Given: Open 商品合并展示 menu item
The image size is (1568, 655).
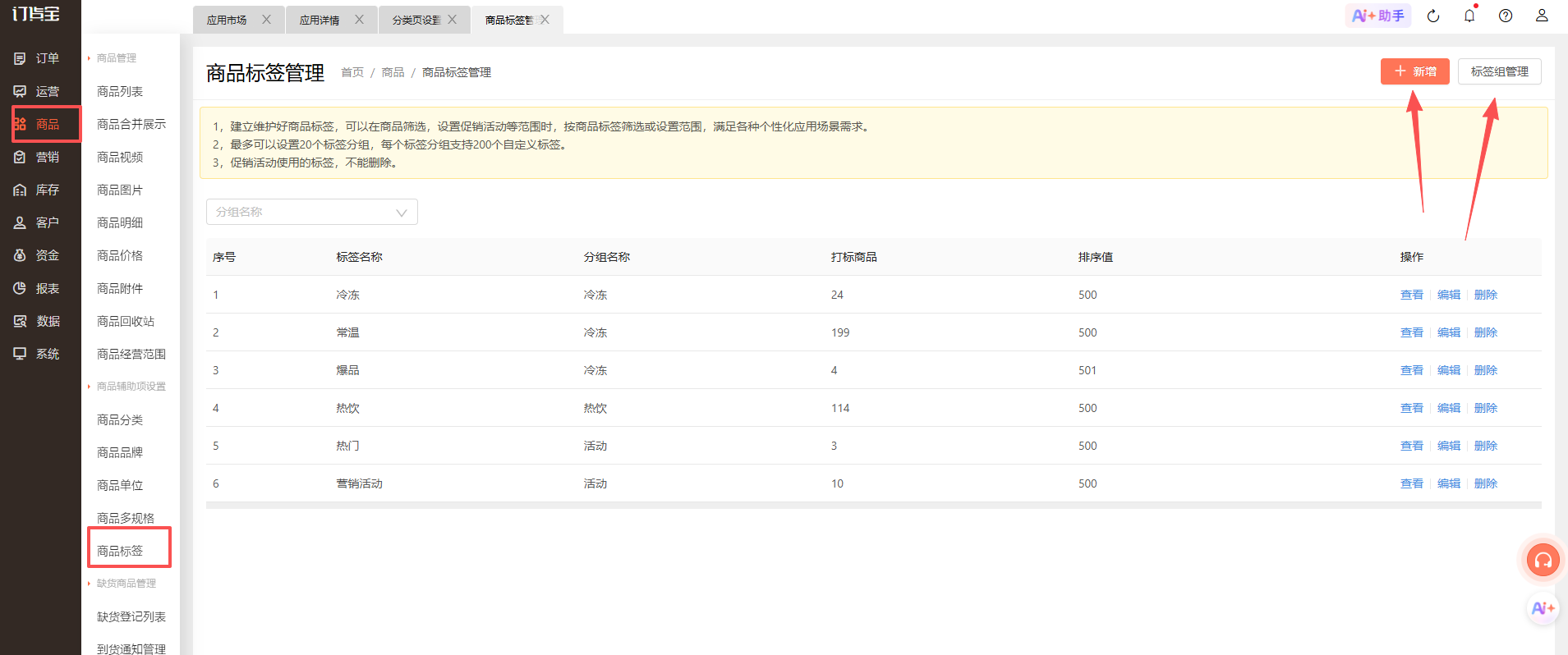Looking at the screenshot, I should coord(131,124).
